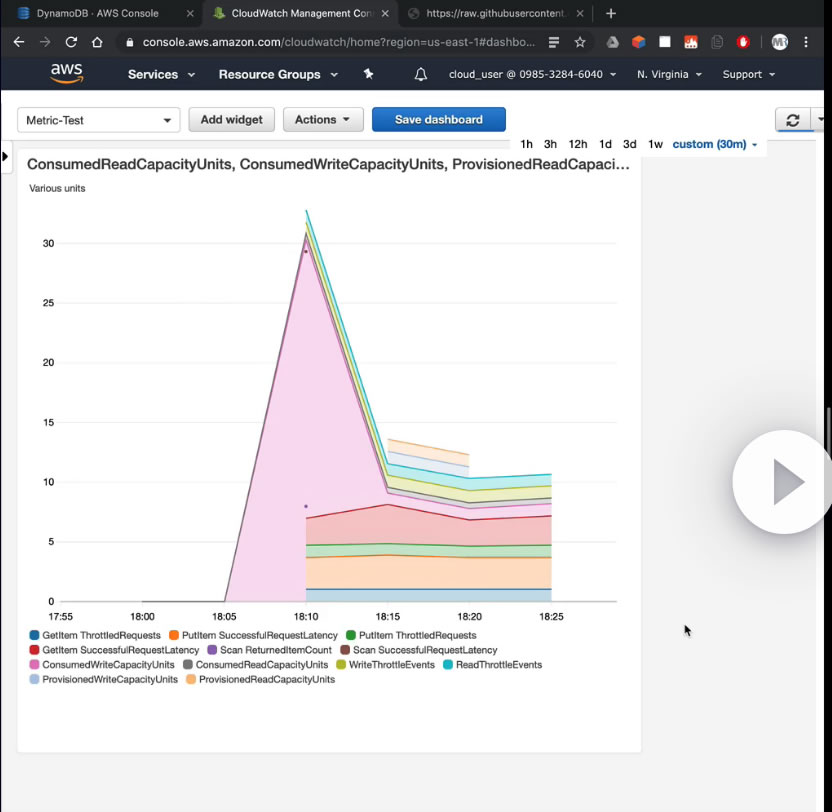
Task: Reload the page with browser reload button
Action: pyautogui.click(x=71, y=42)
